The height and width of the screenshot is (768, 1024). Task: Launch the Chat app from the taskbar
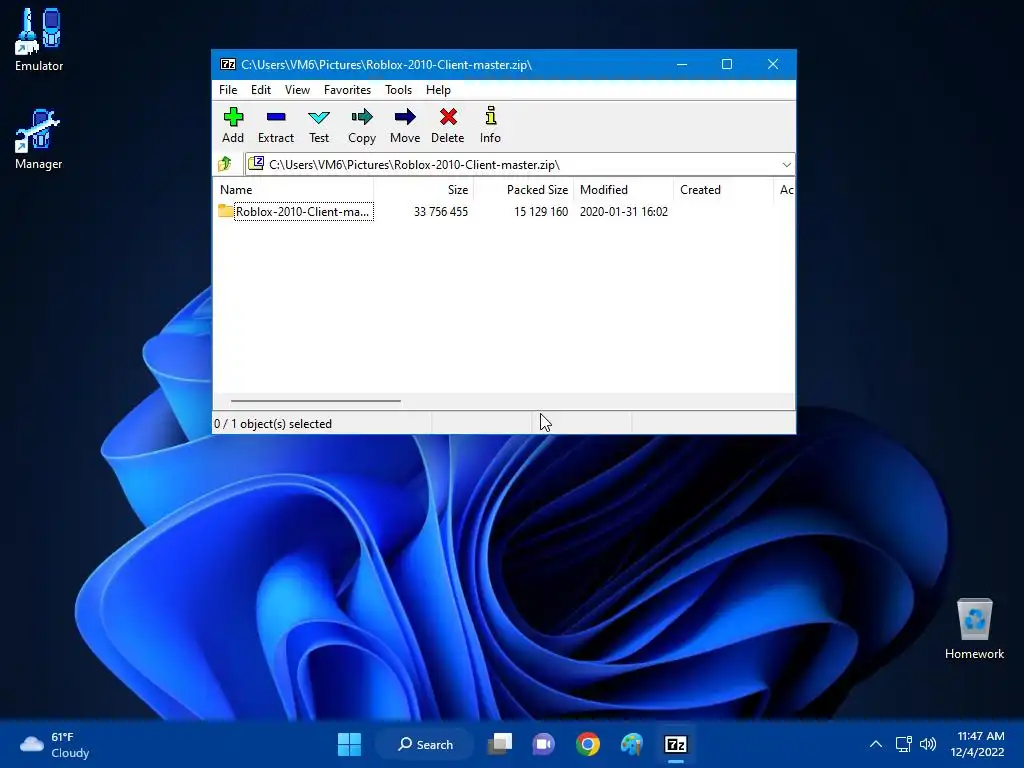point(543,744)
